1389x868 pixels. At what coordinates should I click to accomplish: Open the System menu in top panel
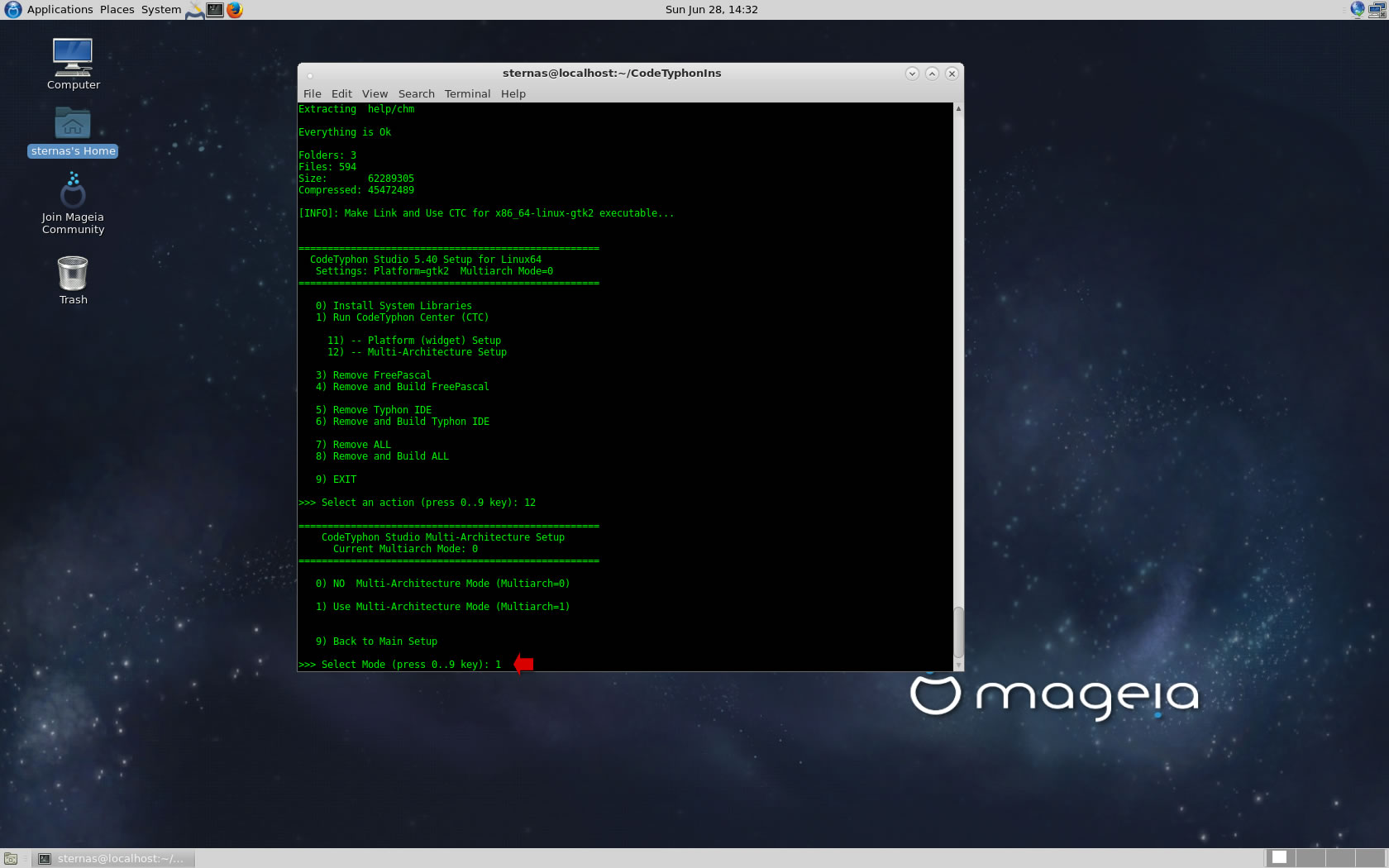[x=161, y=10]
